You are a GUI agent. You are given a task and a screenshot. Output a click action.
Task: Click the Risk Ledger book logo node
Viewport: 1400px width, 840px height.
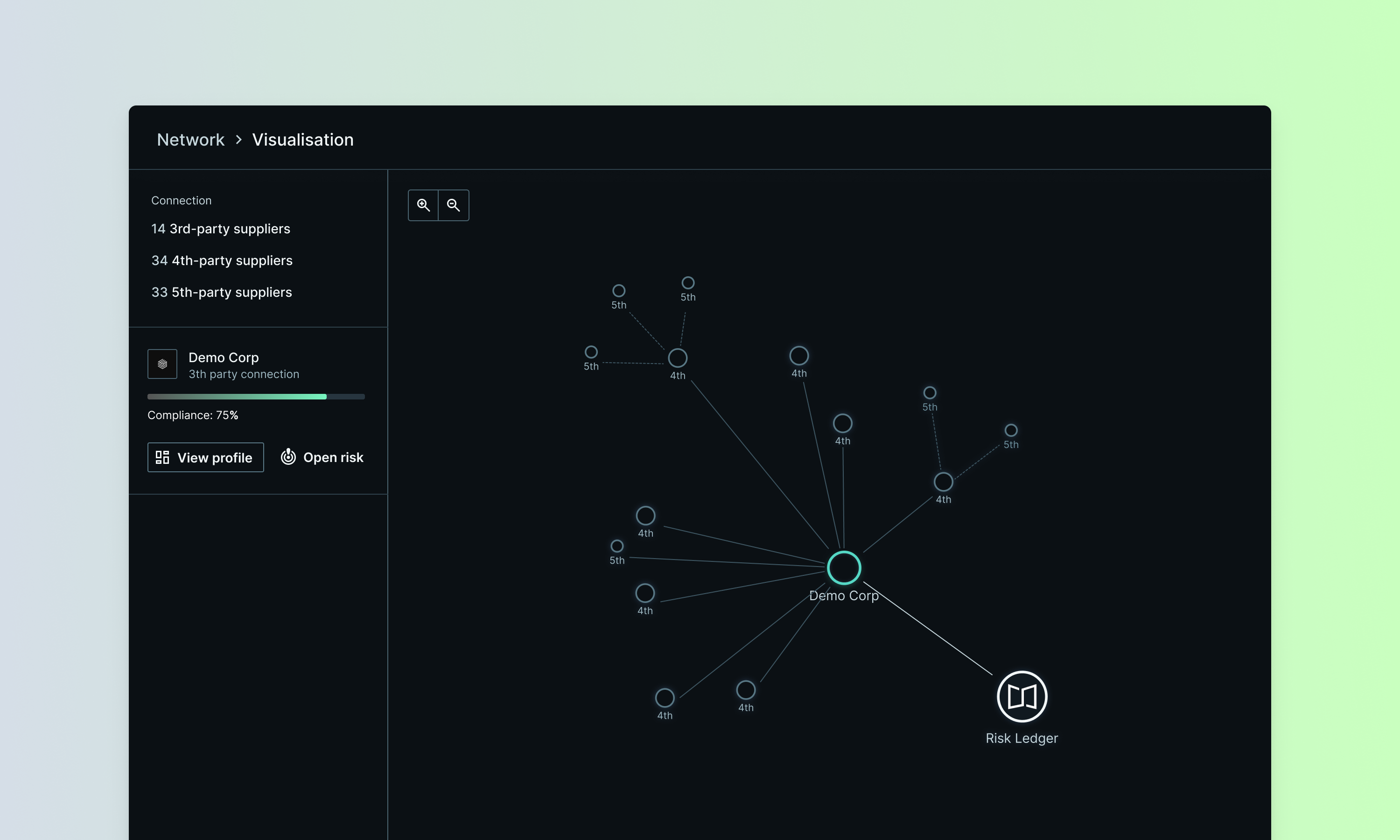[1022, 696]
